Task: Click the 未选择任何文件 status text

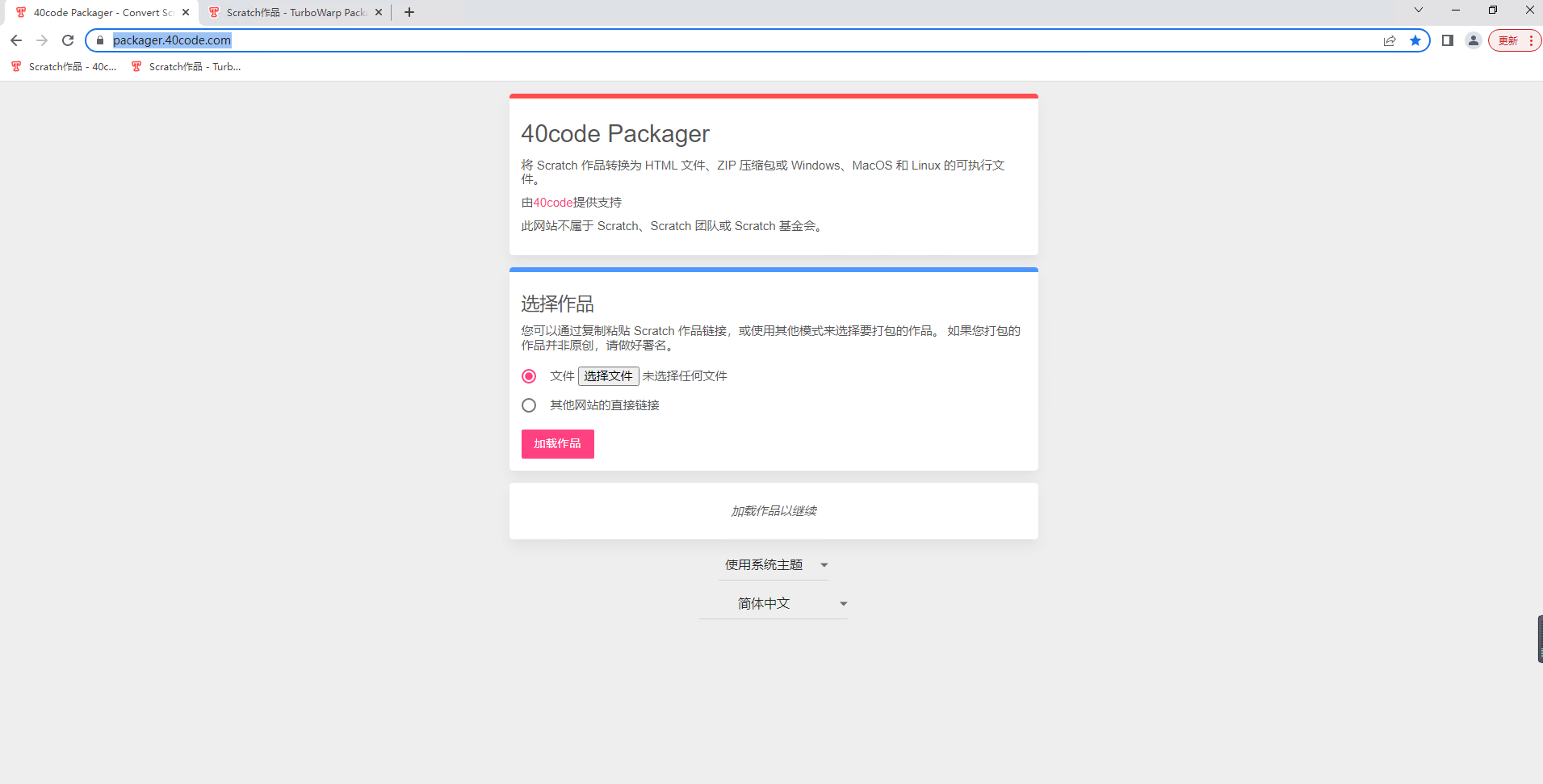Action: [685, 376]
